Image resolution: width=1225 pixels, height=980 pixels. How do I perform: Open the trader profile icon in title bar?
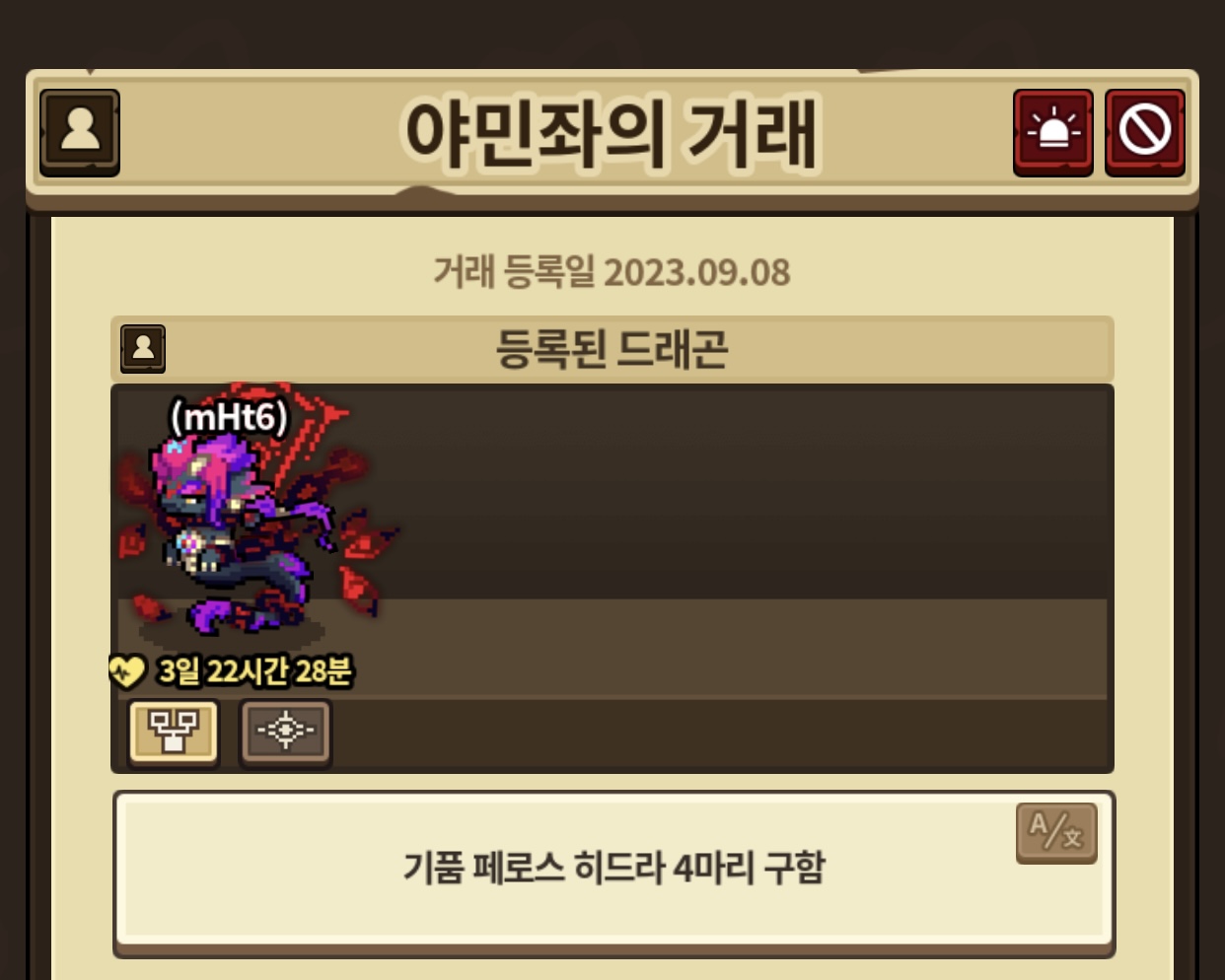(x=80, y=132)
